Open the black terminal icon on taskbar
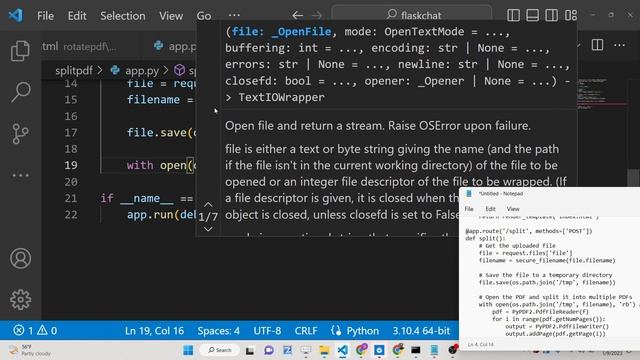The image size is (640, 360). [x=416, y=350]
